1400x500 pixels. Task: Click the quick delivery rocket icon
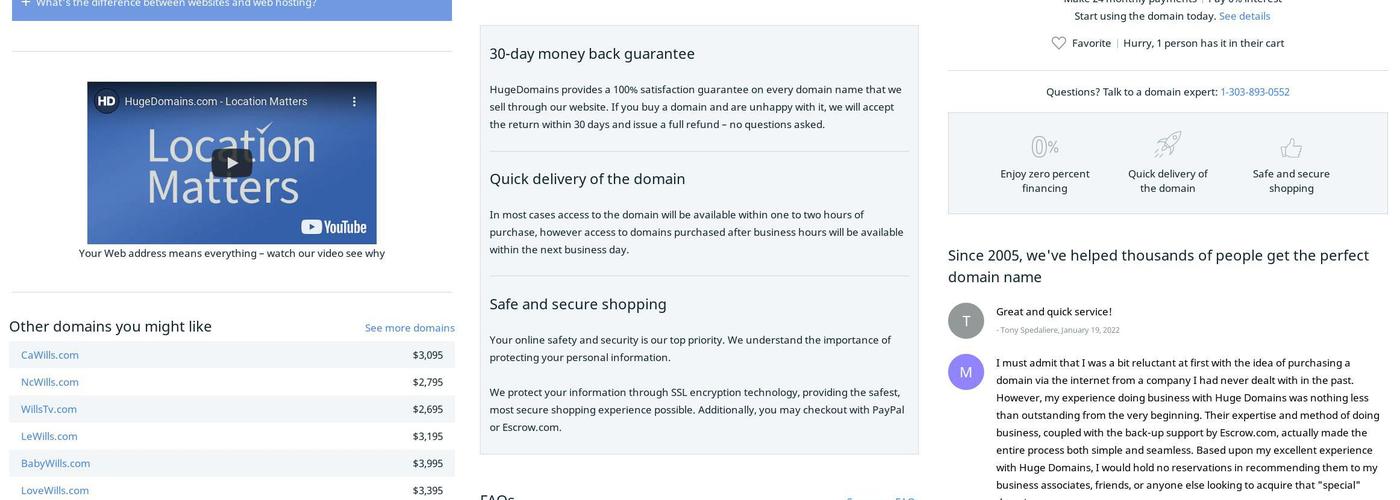pos(1167,145)
